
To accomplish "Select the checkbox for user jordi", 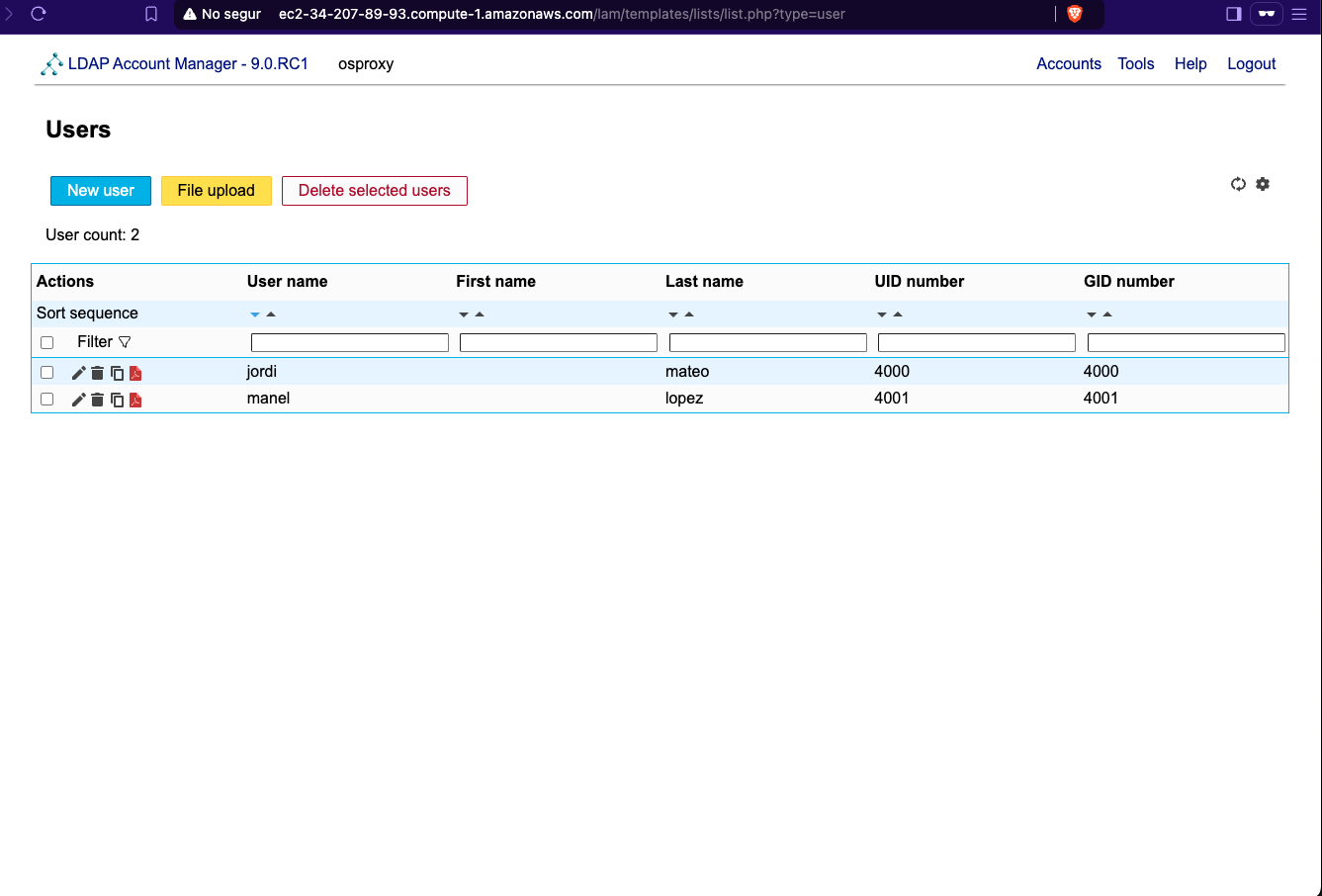I will pyautogui.click(x=46, y=373).
